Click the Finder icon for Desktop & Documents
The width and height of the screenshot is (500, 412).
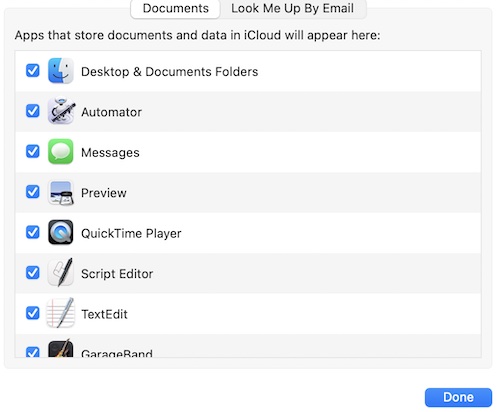click(61, 71)
